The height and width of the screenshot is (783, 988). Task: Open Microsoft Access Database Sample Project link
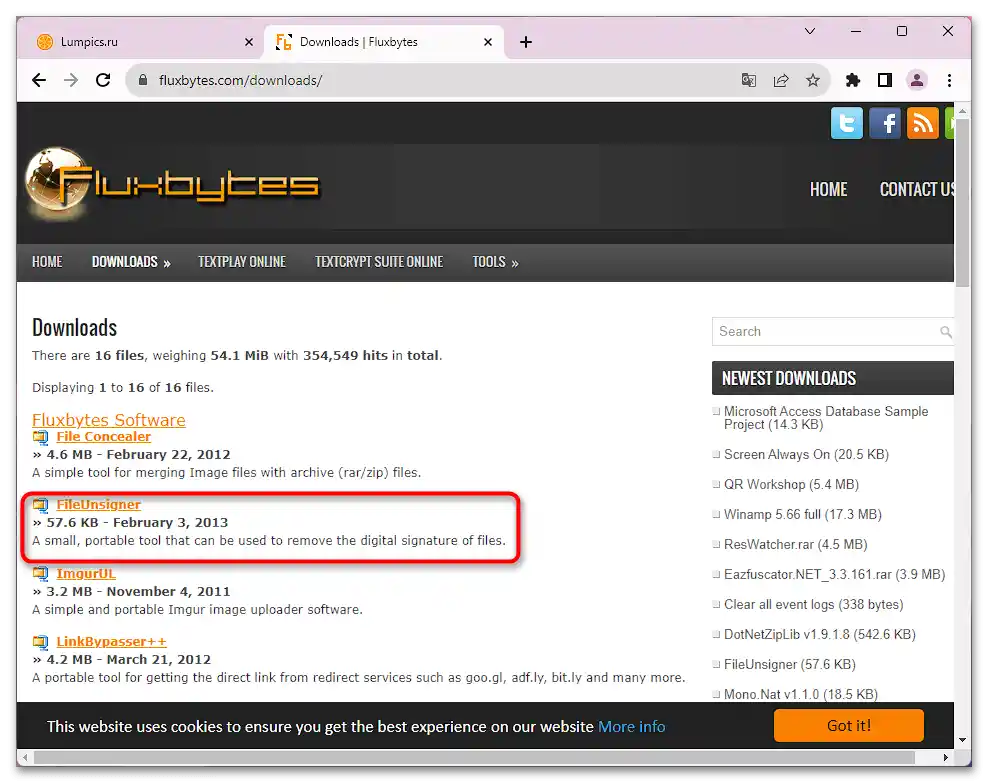(826, 418)
